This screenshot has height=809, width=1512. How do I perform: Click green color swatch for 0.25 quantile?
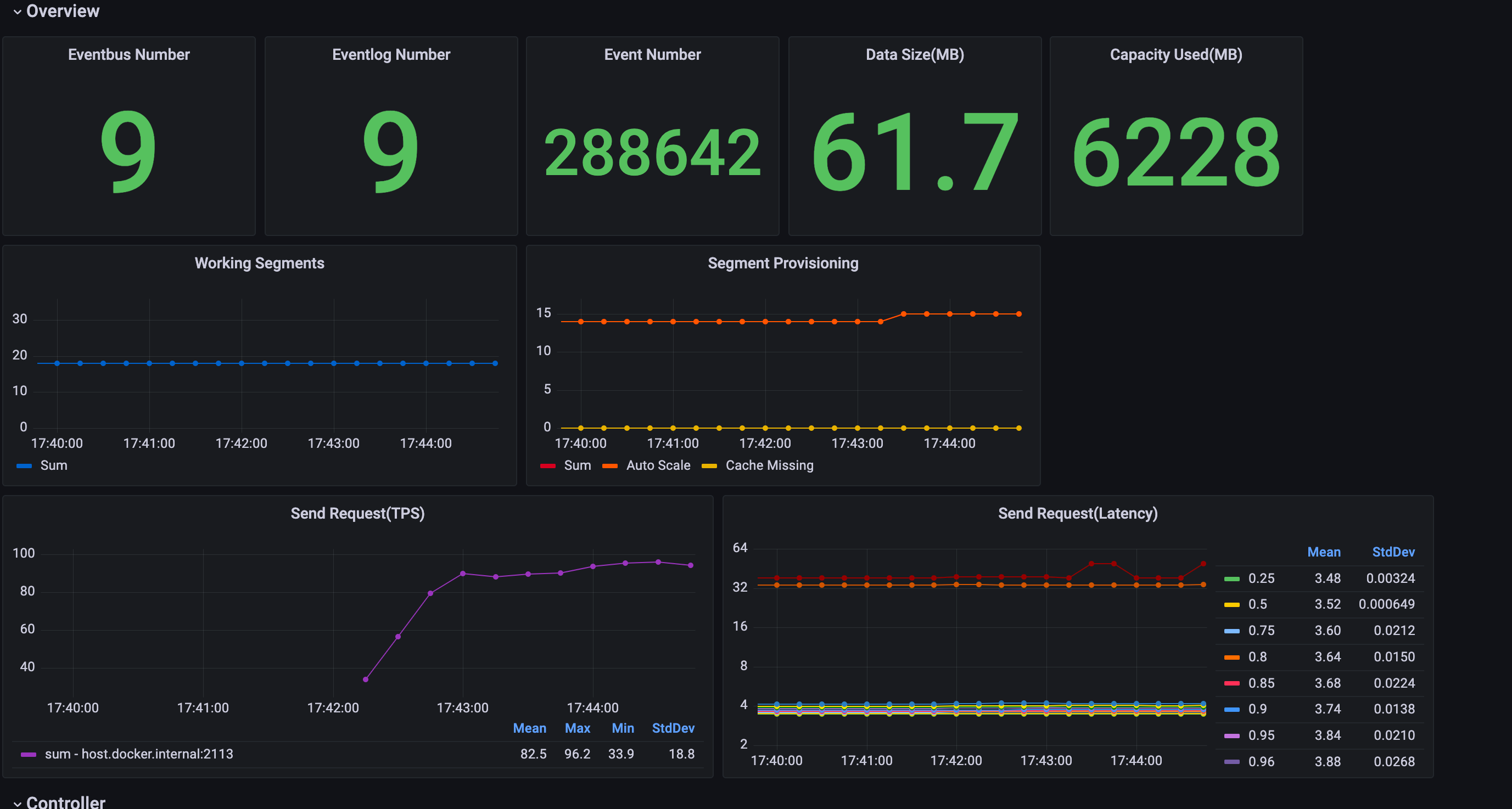[x=1231, y=579]
